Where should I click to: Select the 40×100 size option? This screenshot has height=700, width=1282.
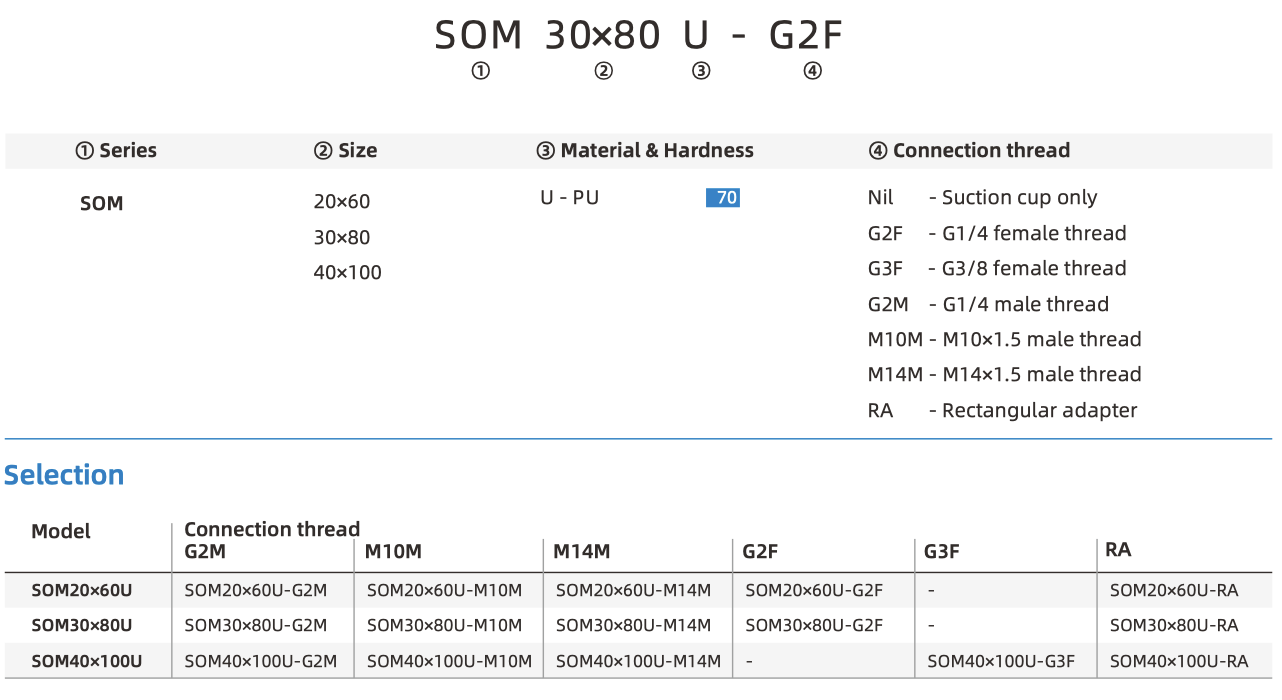point(348,273)
